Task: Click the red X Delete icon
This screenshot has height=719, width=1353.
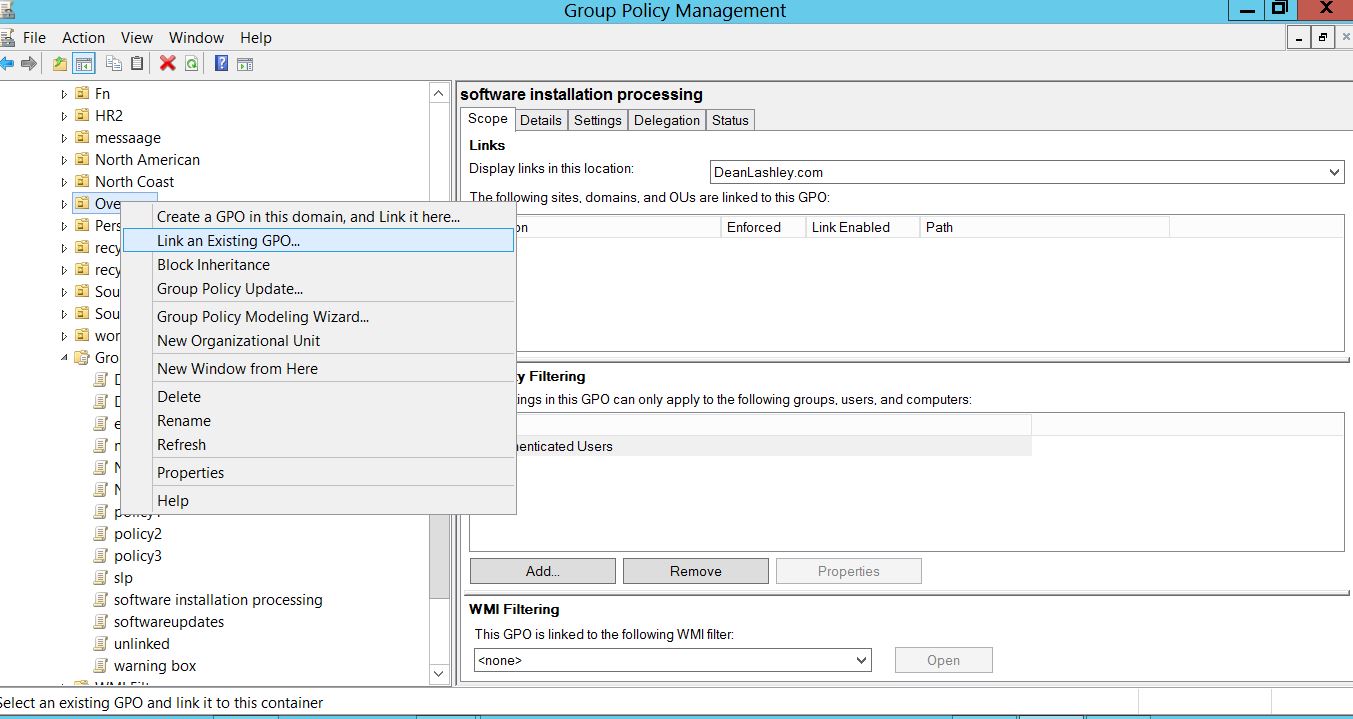Action: pyautogui.click(x=167, y=64)
